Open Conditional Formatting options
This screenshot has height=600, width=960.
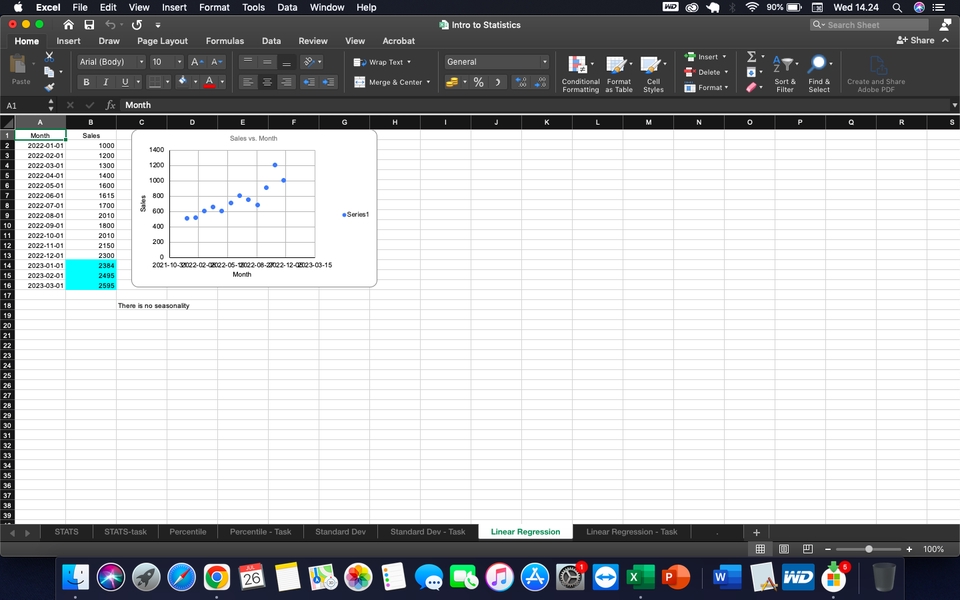coord(580,74)
